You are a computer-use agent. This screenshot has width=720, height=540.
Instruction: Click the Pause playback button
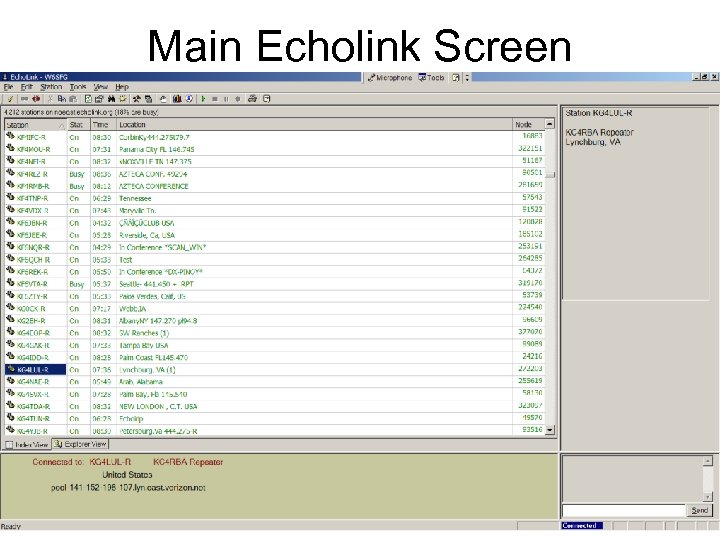[x=226, y=99]
